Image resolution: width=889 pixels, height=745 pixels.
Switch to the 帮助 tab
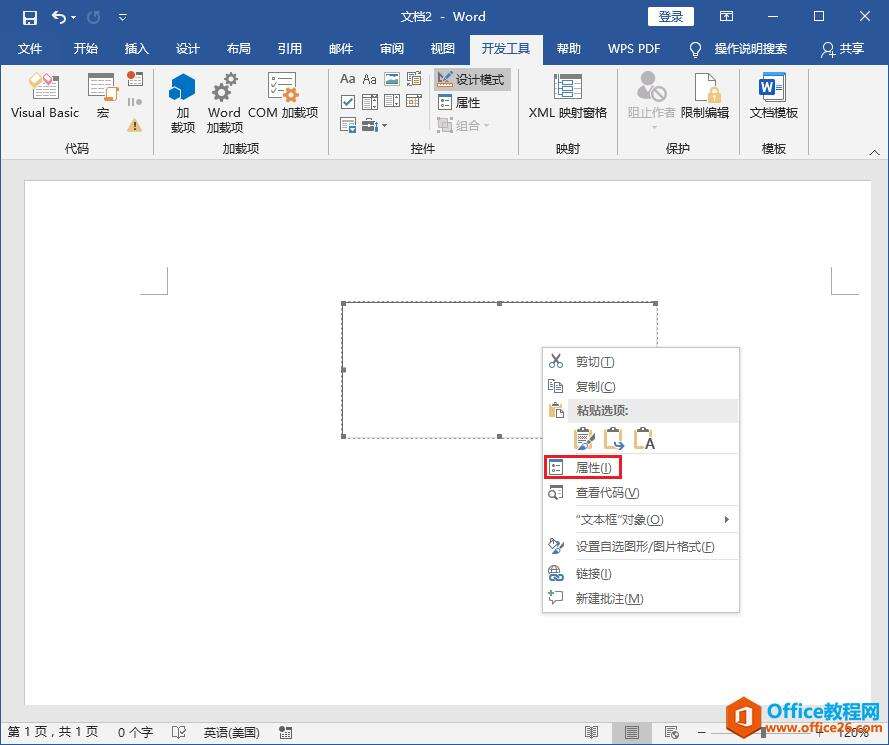[569, 49]
